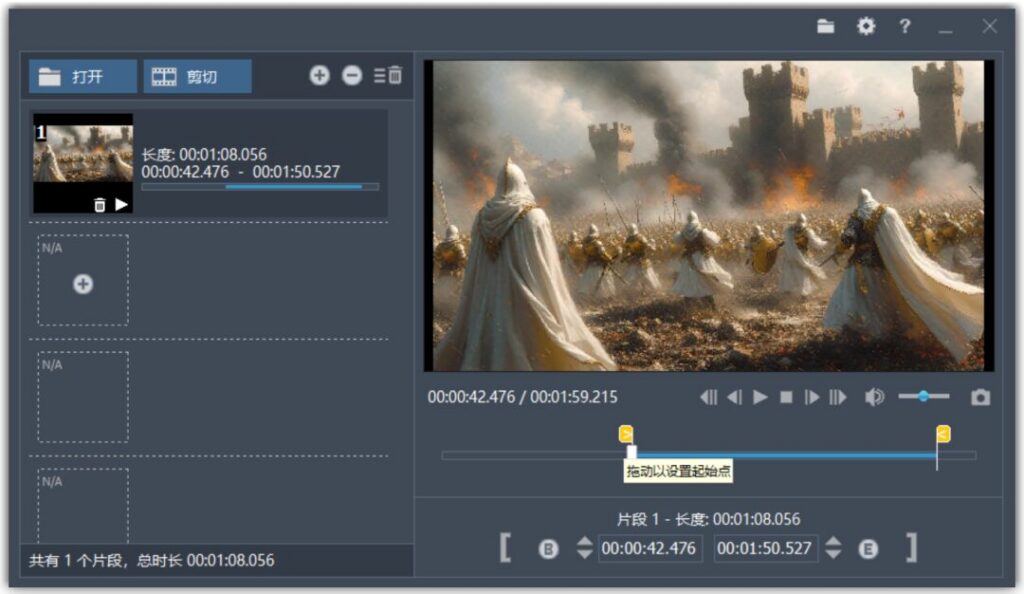
Task: Increase end time with up arrow
Action: click(833, 541)
